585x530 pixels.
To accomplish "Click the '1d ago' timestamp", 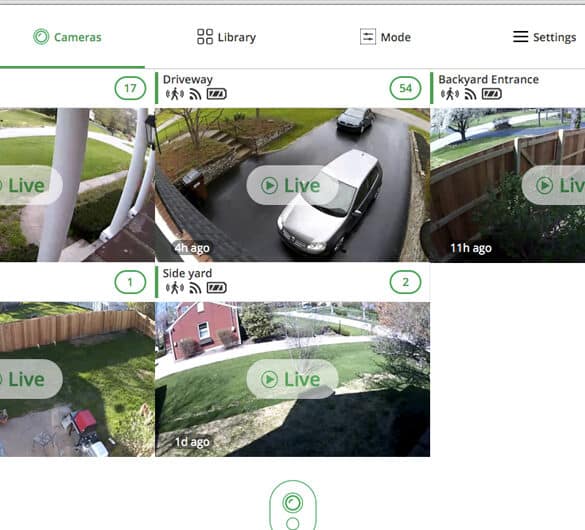I will pos(192,442).
